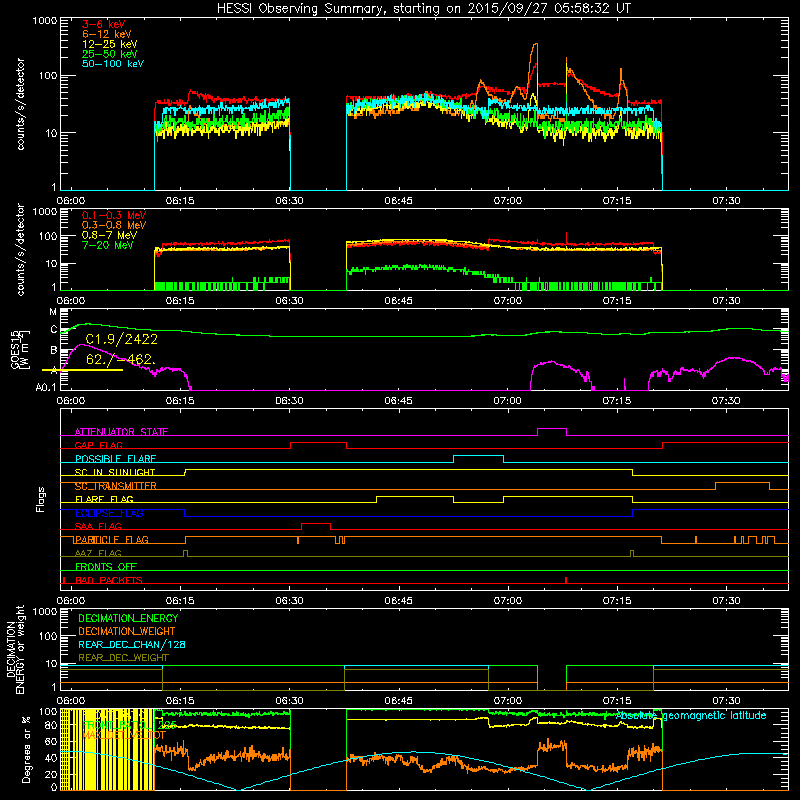
Task: Click the DECIMATION_WEIGHT legend label
Action: [x=127, y=631]
